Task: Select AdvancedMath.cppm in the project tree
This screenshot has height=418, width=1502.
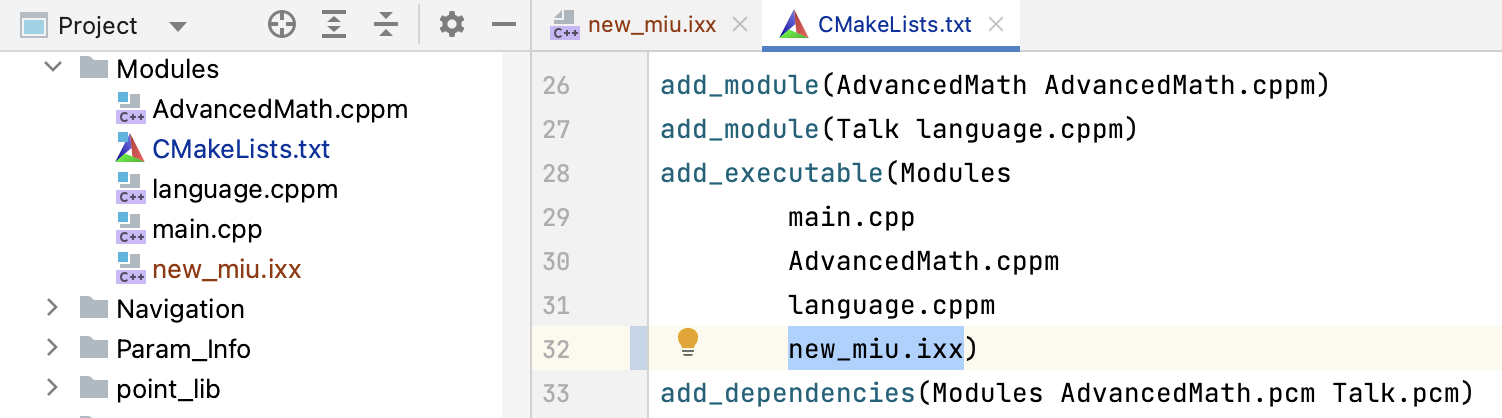Action: (280, 109)
